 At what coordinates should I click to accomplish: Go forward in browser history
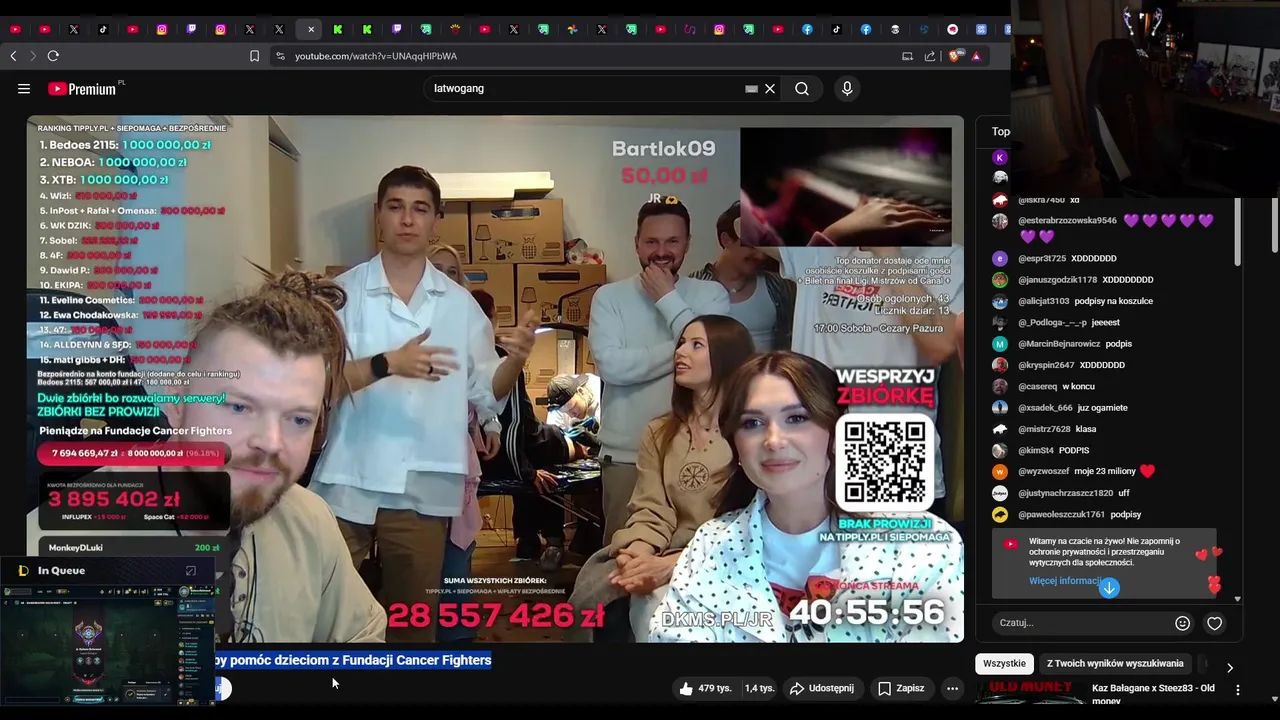(32, 56)
